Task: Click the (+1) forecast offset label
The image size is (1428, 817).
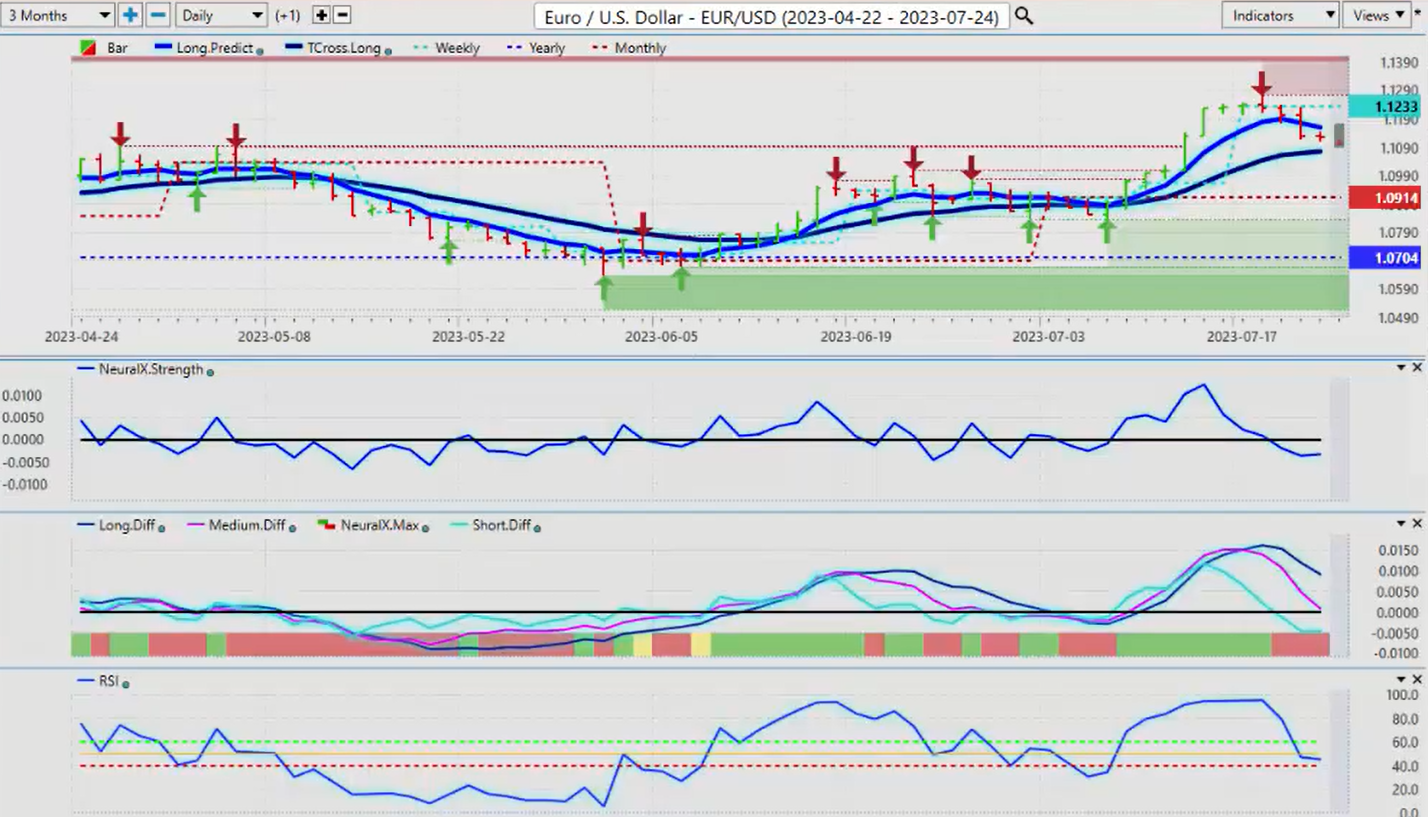Action: pos(287,15)
